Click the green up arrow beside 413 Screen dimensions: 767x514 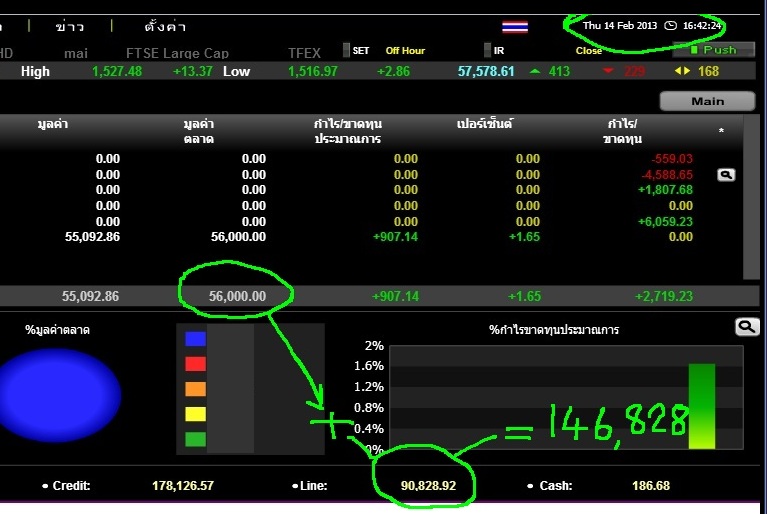coord(535,71)
